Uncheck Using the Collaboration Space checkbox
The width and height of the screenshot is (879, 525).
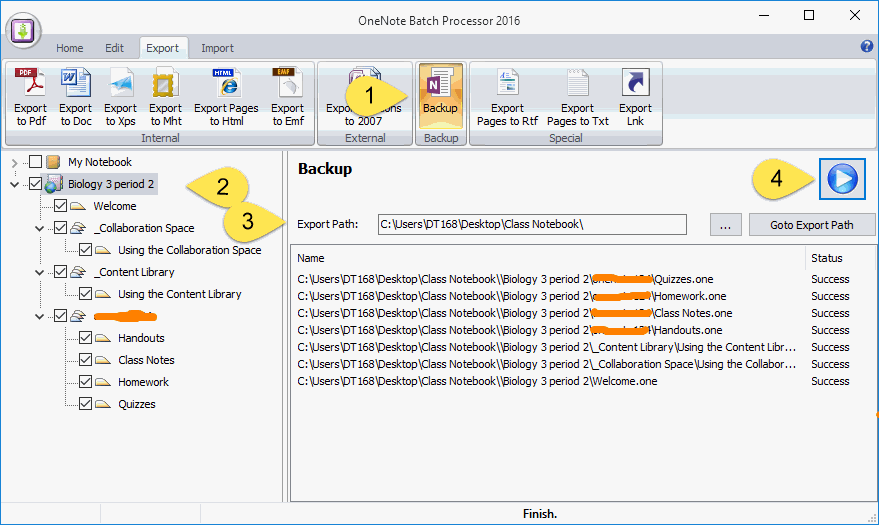[x=85, y=249]
